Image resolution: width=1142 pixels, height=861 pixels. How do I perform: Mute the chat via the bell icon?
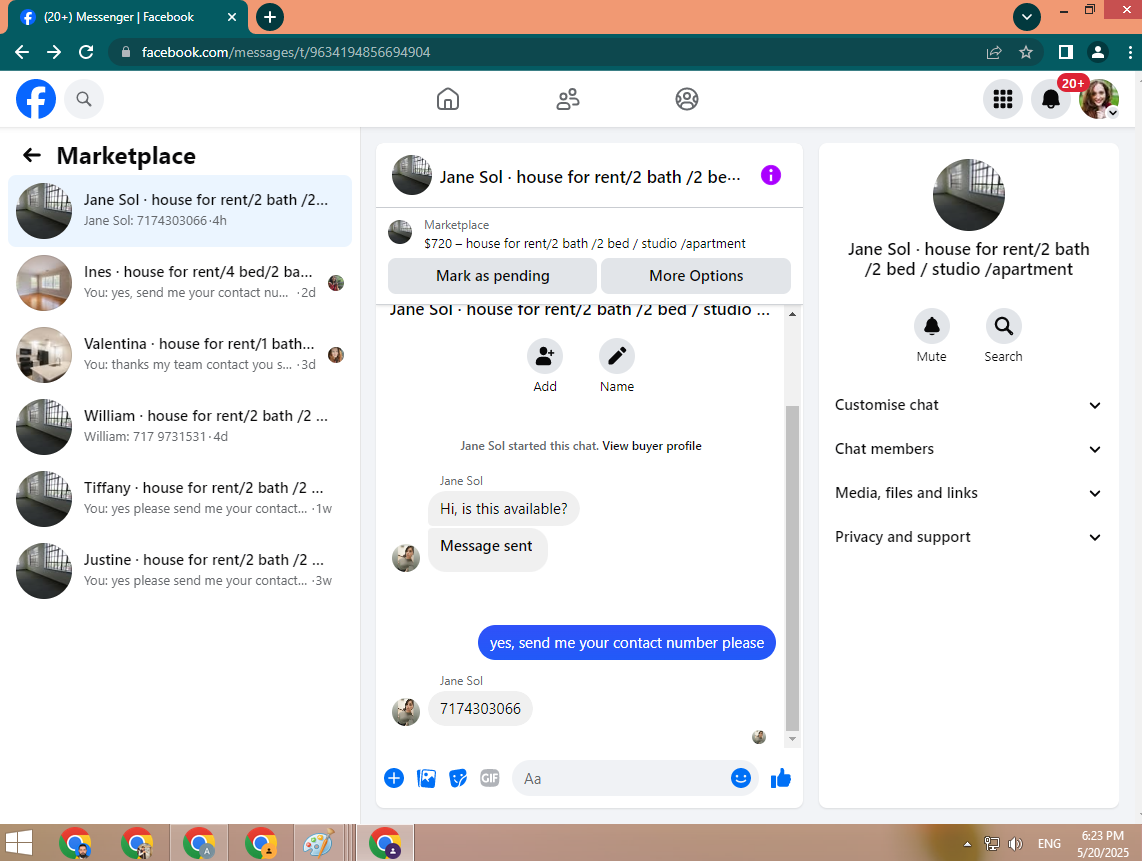(x=932, y=326)
